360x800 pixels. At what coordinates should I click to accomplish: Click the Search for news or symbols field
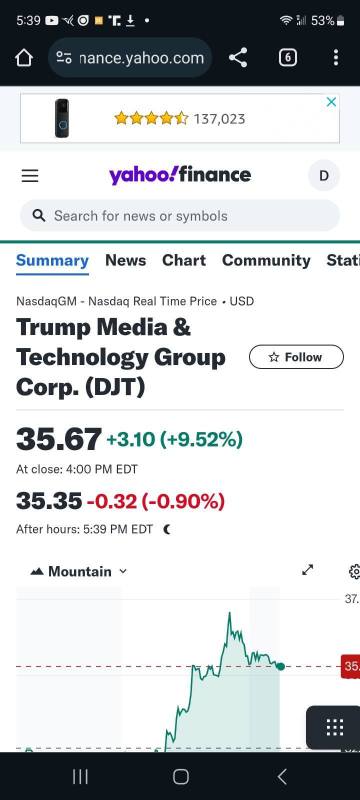pyautogui.click(x=179, y=216)
